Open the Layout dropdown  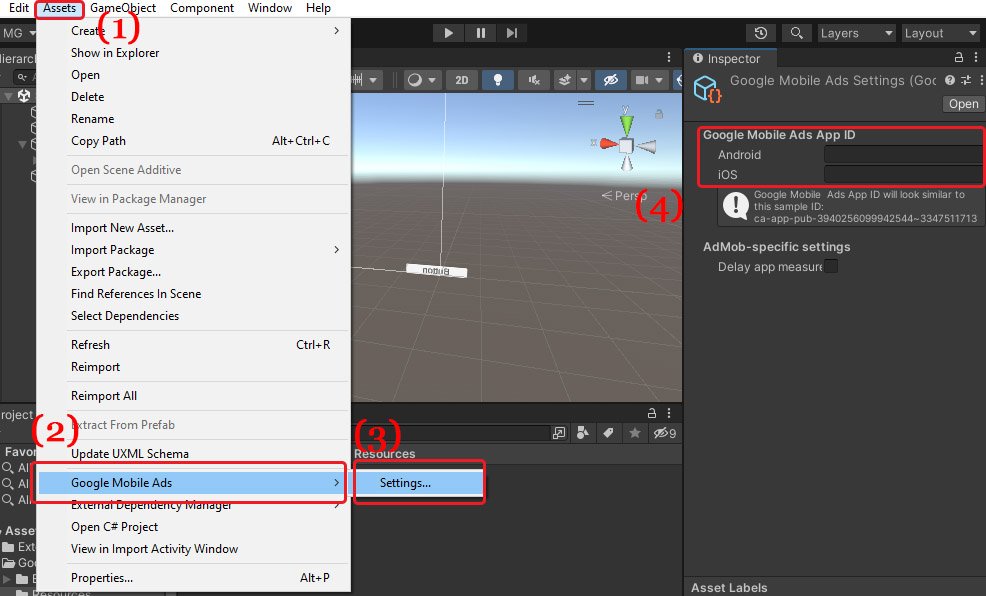coord(940,33)
